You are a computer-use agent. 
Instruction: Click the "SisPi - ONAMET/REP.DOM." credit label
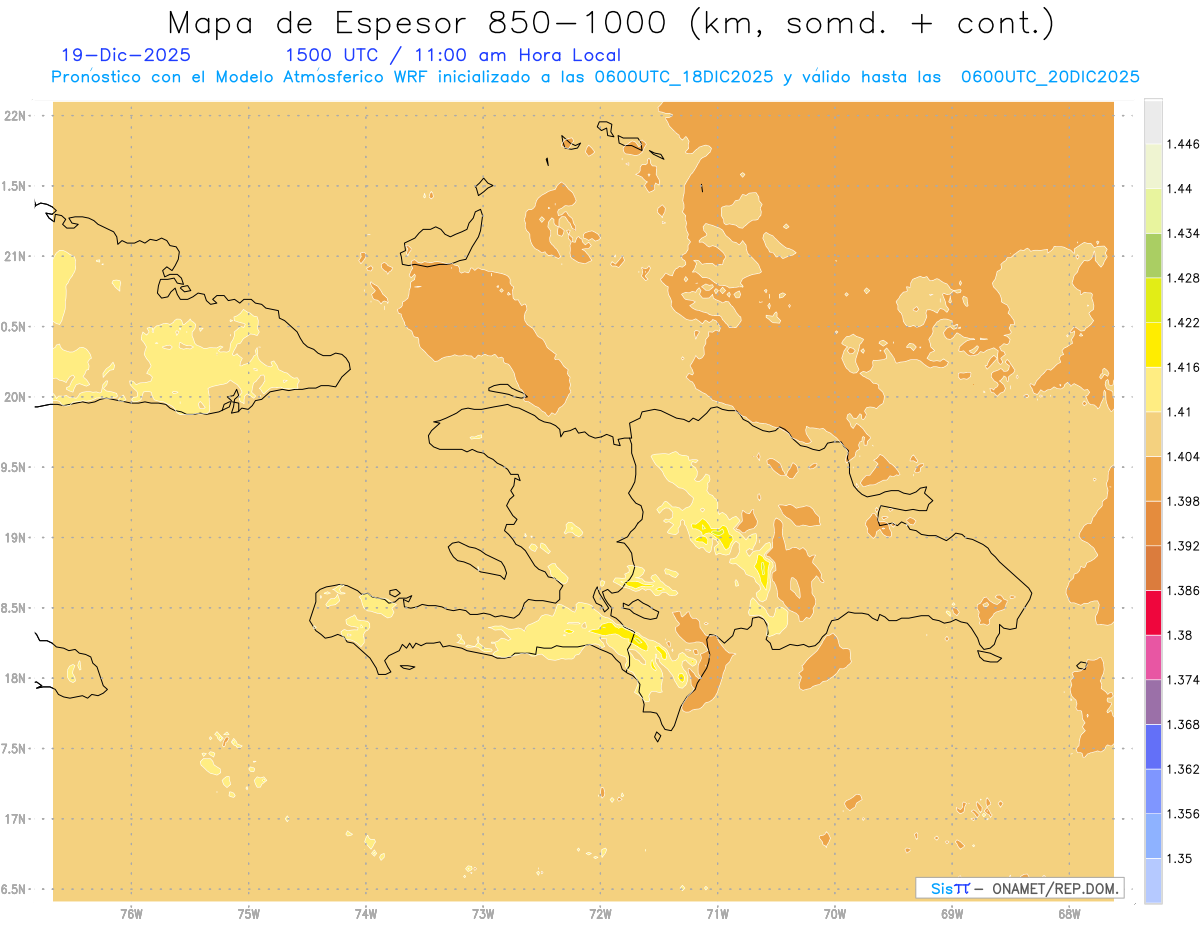pos(1019,888)
